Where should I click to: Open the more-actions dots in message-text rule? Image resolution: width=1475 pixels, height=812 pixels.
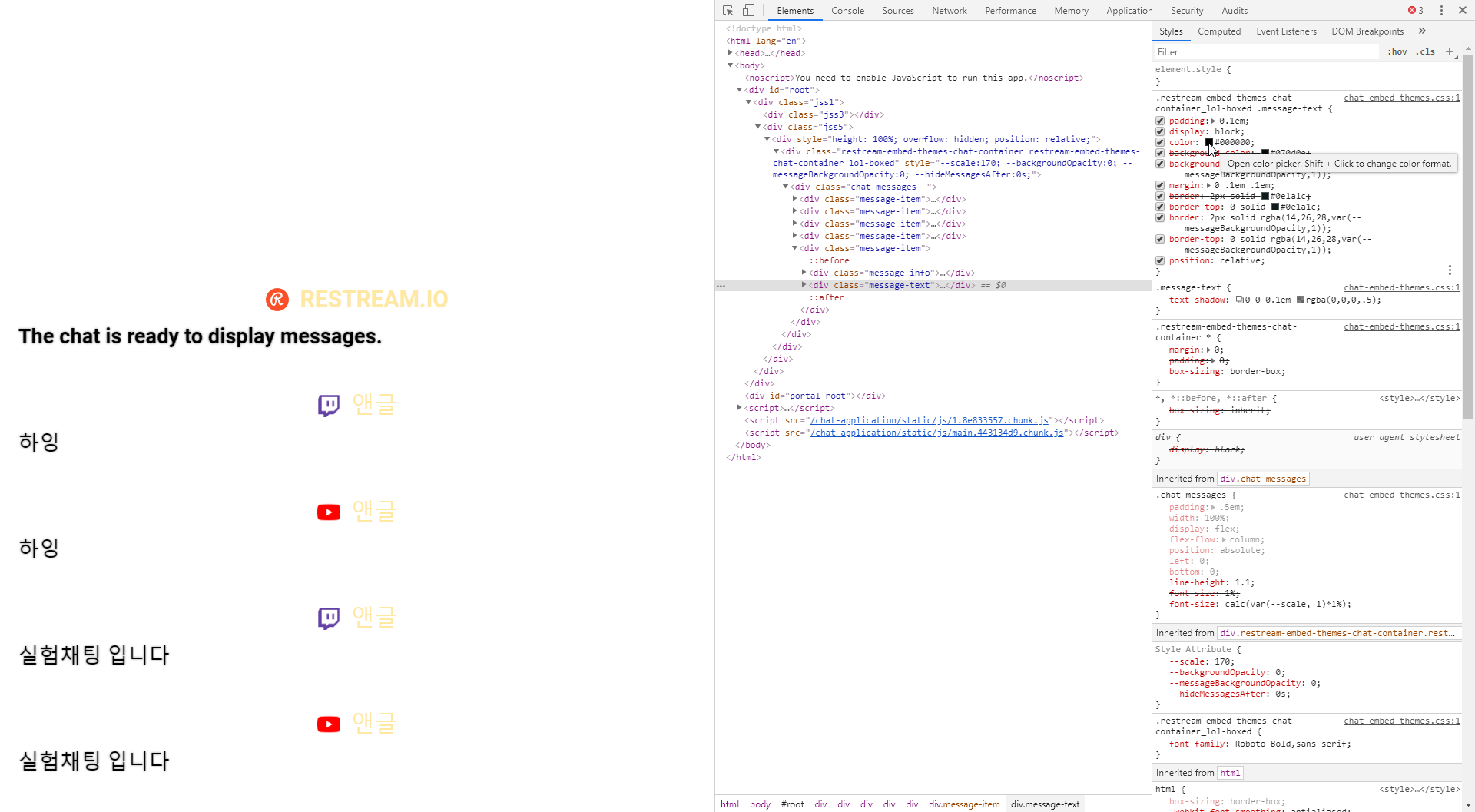tap(1450, 270)
